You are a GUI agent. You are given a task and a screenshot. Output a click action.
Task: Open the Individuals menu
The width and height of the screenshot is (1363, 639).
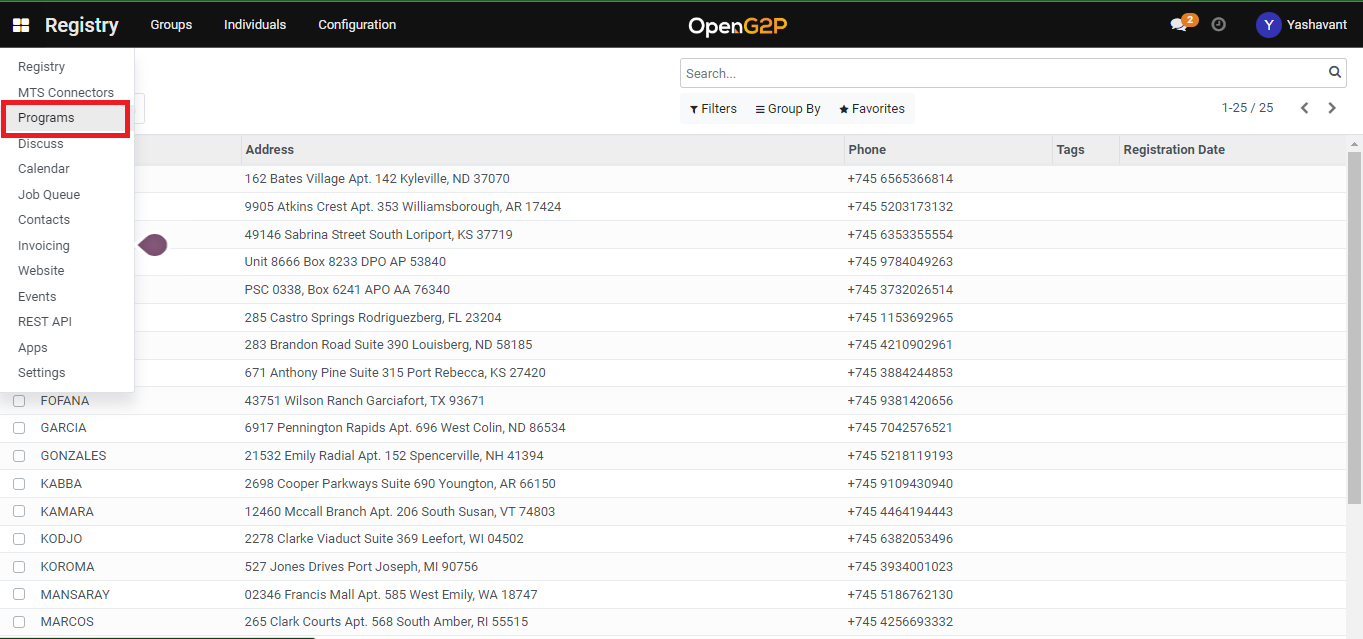[254, 25]
